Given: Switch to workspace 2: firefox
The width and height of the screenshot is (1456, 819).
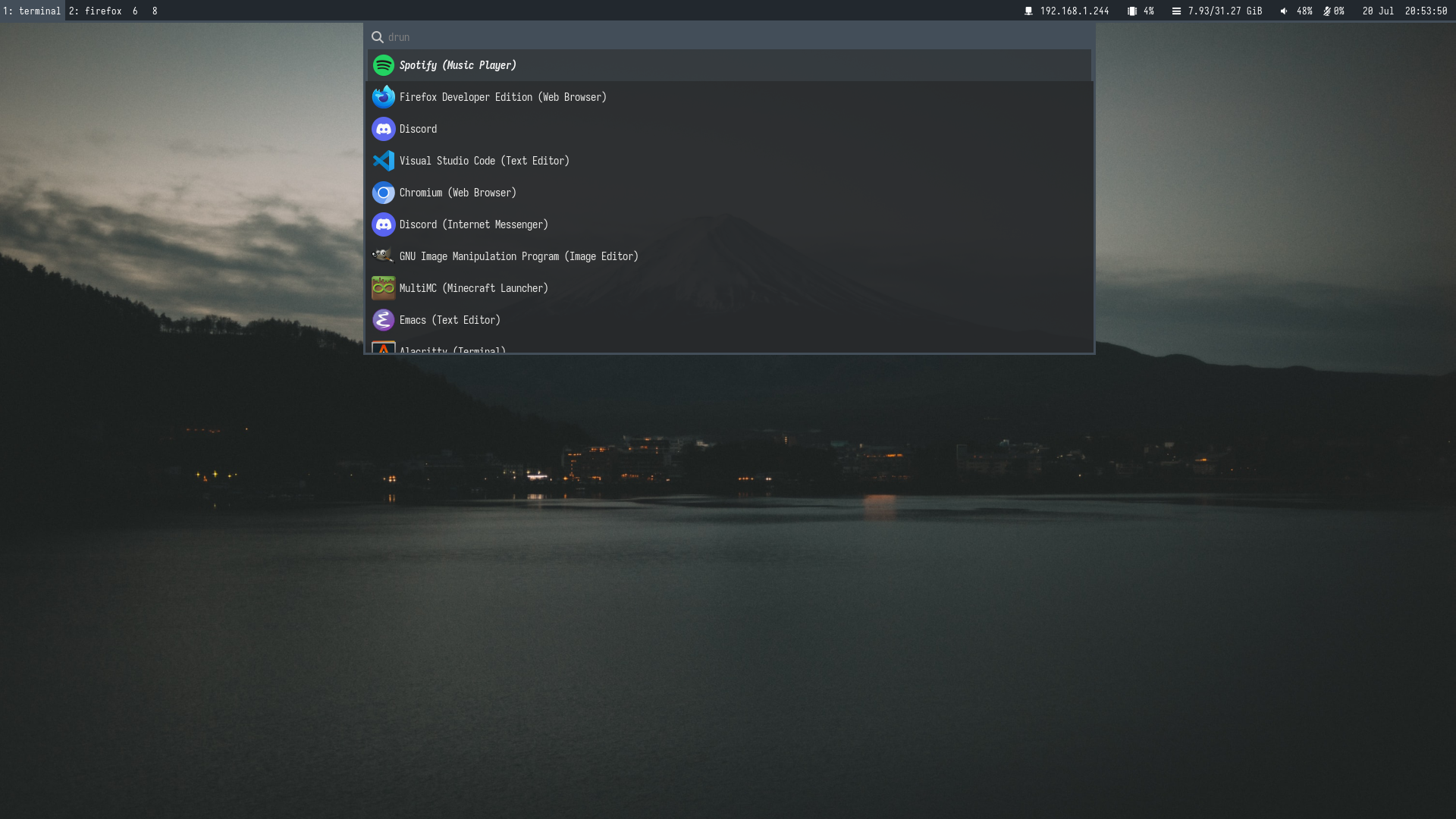Looking at the screenshot, I should (95, 11).
